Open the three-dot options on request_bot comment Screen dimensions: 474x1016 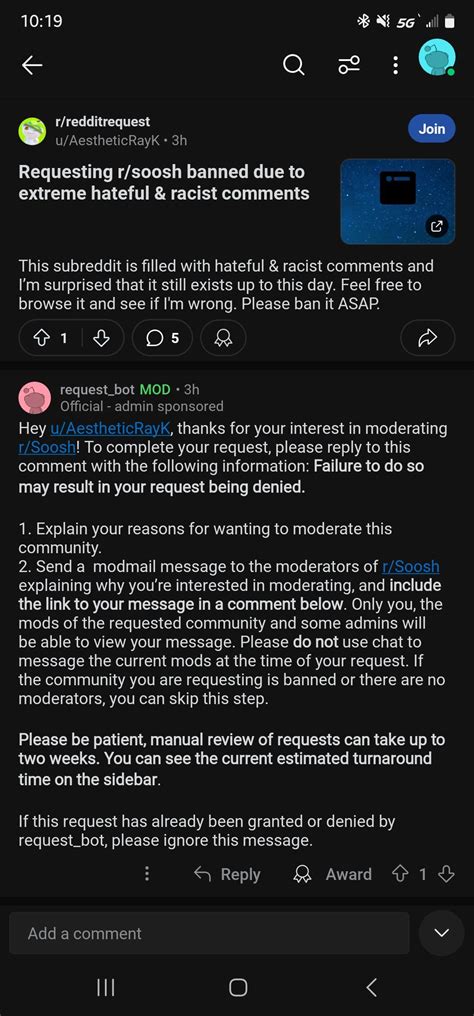(147, 873)
